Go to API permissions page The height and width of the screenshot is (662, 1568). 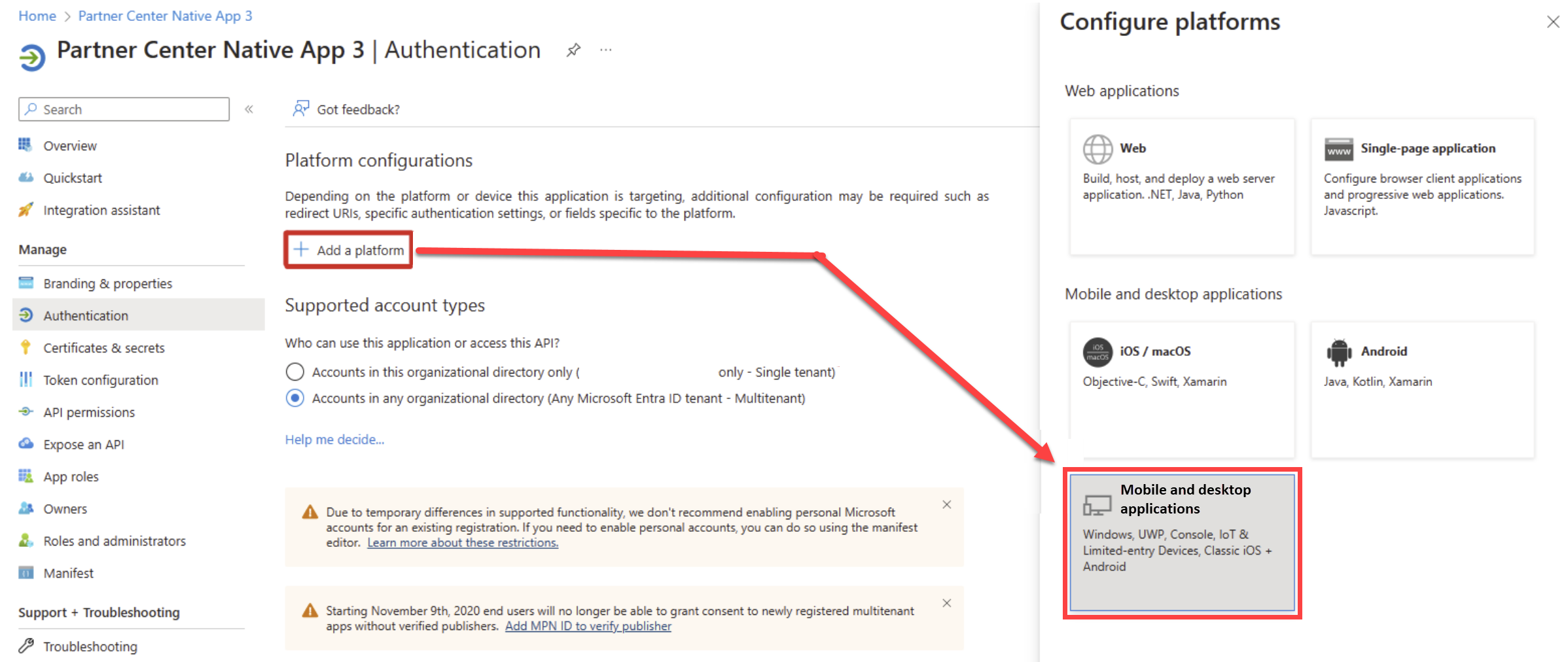point(89,412)
